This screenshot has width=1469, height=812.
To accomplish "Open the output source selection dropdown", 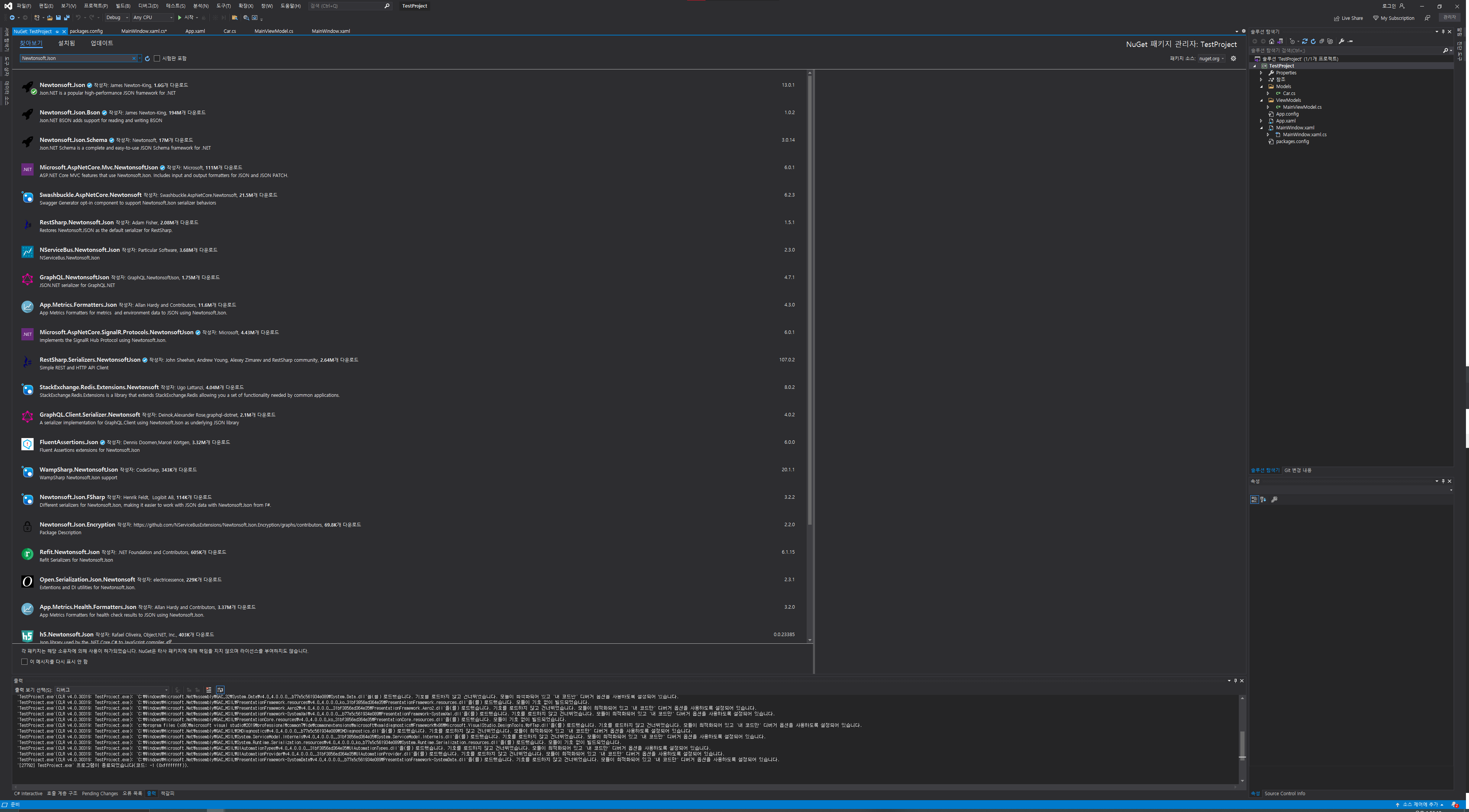I will pos(112,690).
